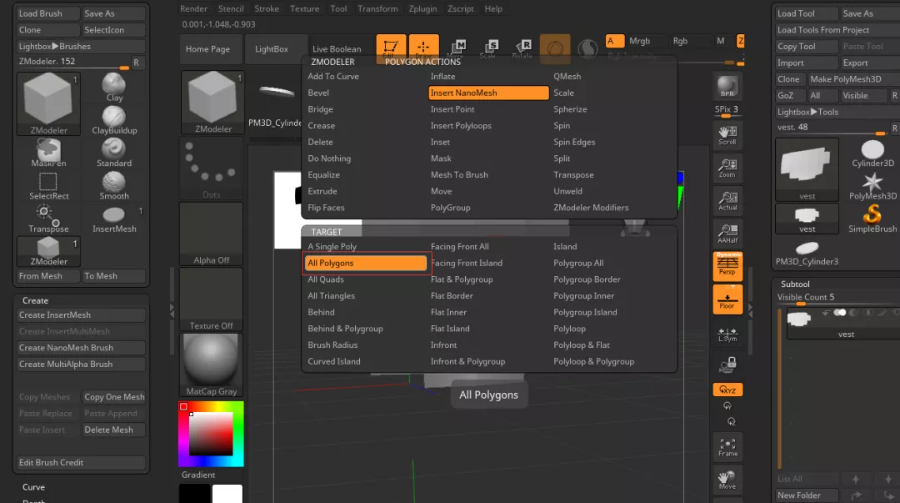Toggle the Floor grid button
Screen dimensions: 900x503
tap(727, 299)
